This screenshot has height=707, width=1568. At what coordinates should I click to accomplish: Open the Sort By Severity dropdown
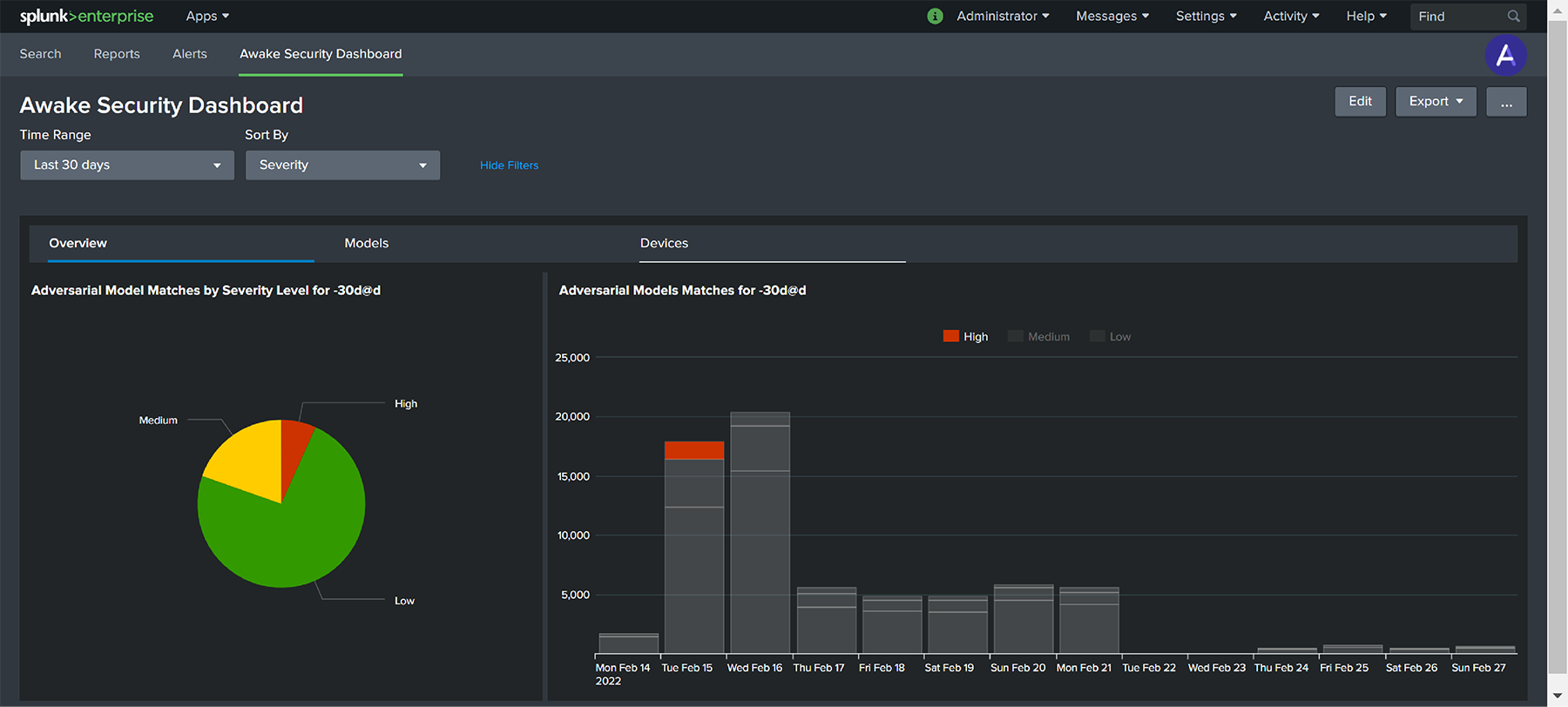click(342, 165)
